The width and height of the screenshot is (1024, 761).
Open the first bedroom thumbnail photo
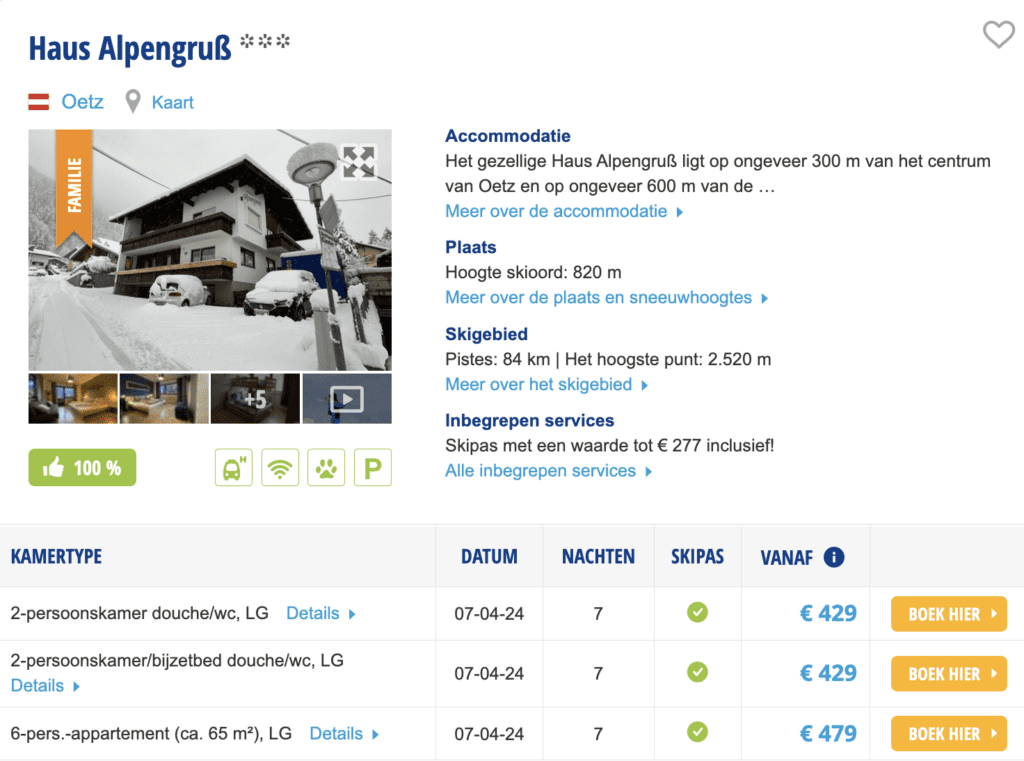pyautogui.click(x=73, y=399)
